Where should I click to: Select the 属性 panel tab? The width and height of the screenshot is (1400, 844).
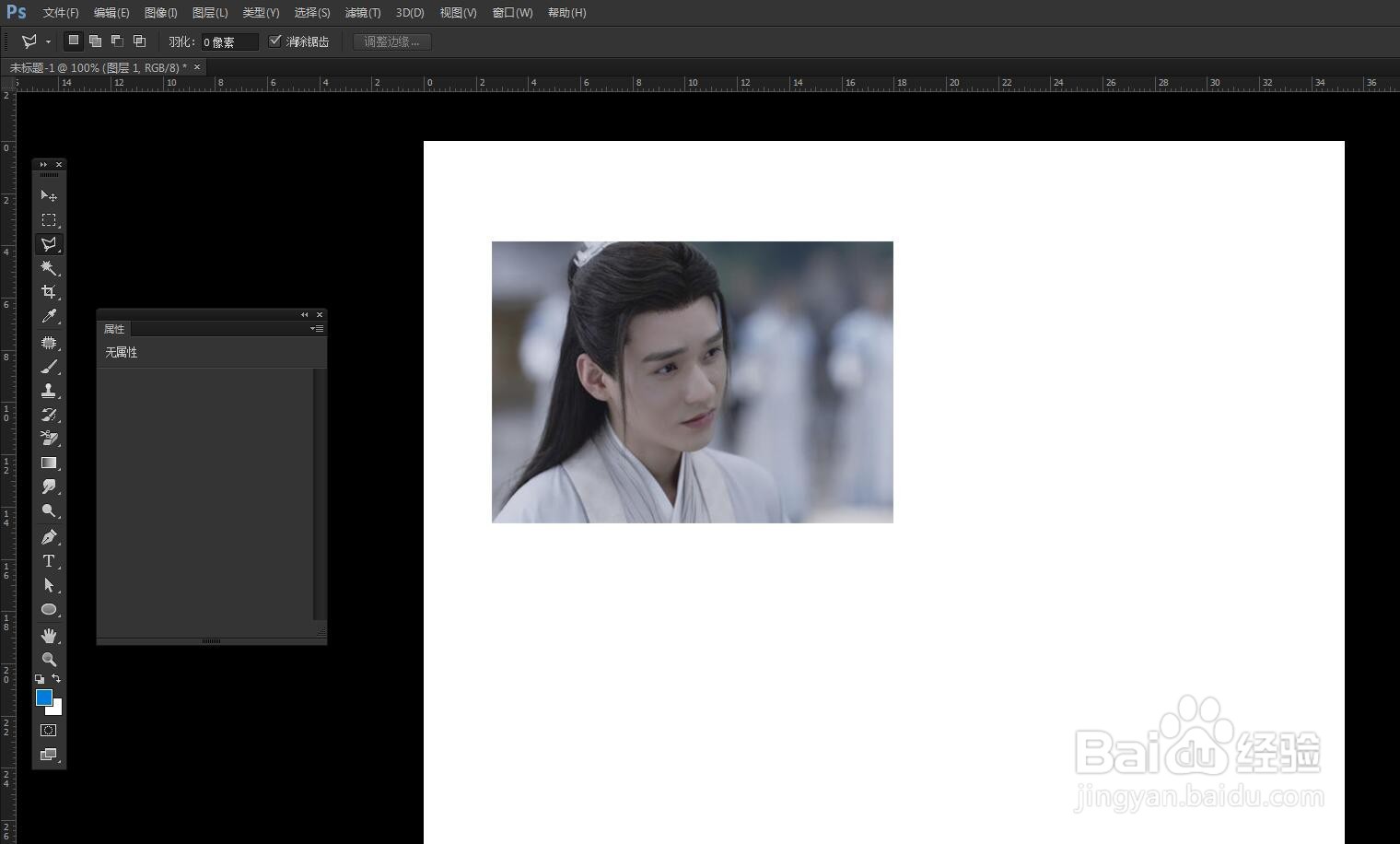point(114,329)
